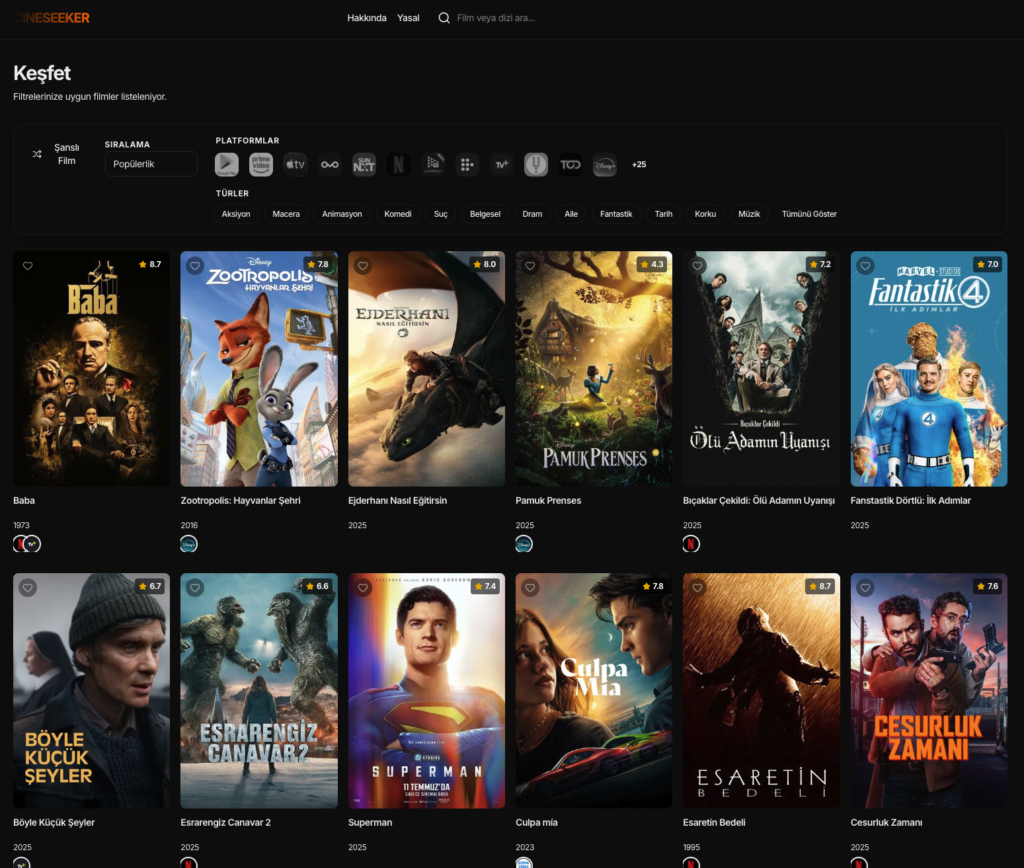Viewport: 1024px width, 868px height.
Task: Open the Hakkında menu item
Action: click(366, 18)
